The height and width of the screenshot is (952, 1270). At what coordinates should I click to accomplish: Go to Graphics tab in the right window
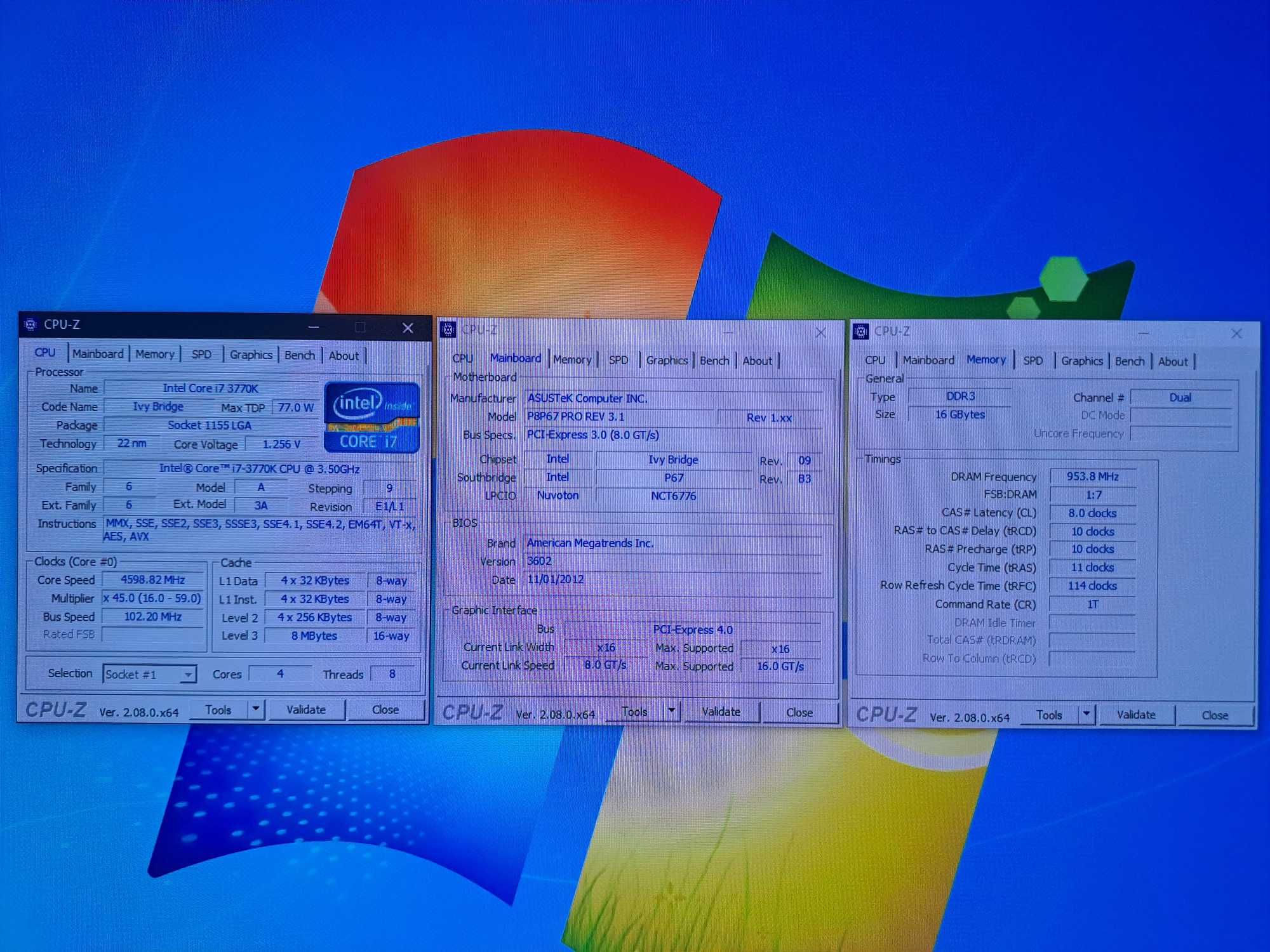1082,361
